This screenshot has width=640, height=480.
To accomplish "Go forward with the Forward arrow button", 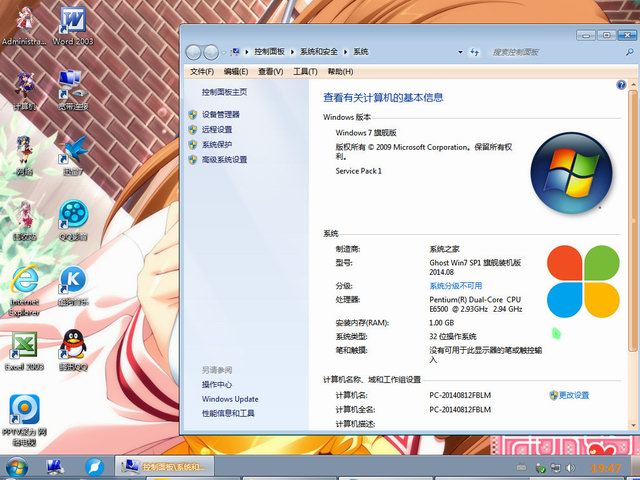I will click(211, 52).
